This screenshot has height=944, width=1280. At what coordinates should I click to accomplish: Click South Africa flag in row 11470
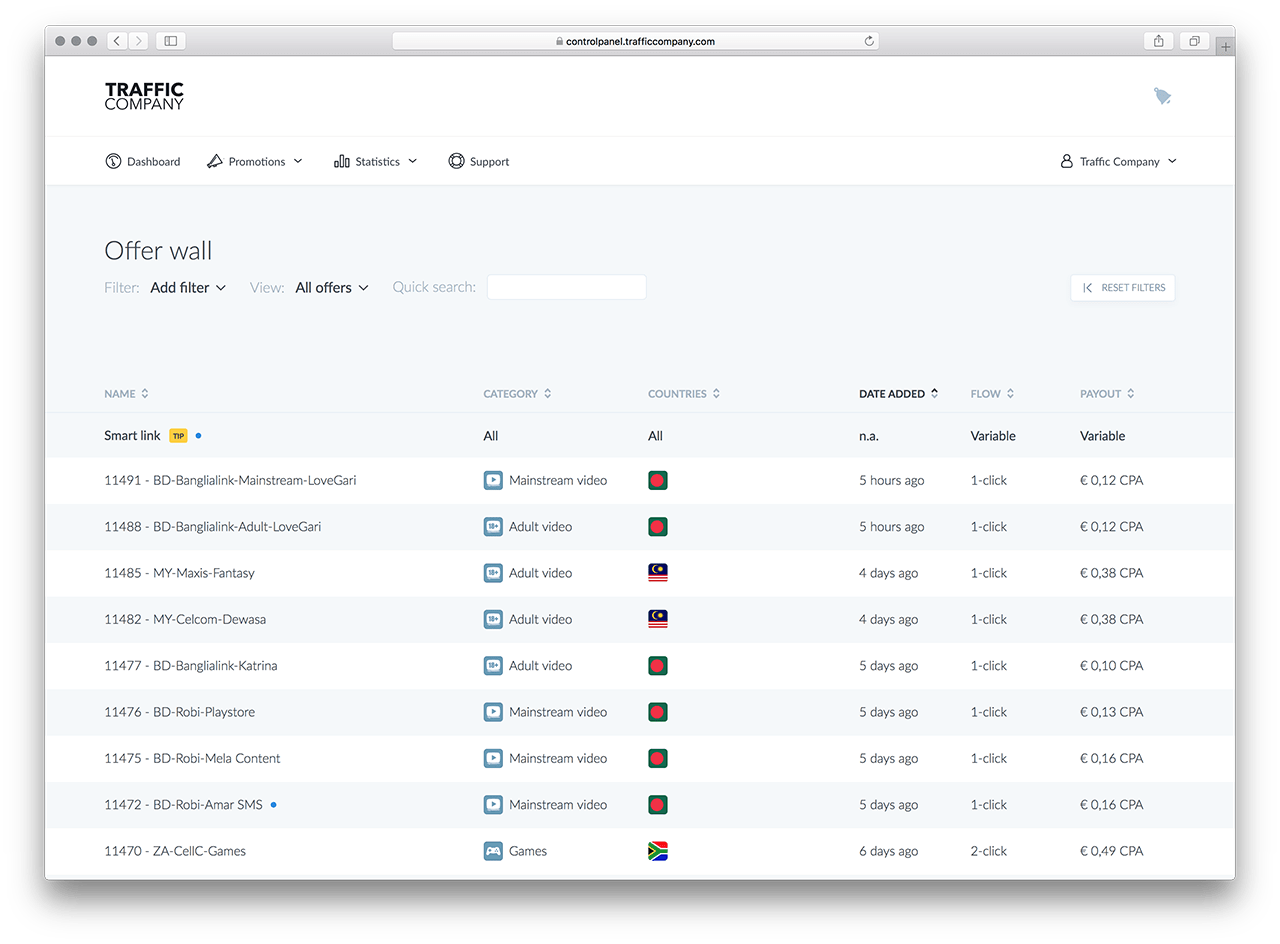(658, 851)
